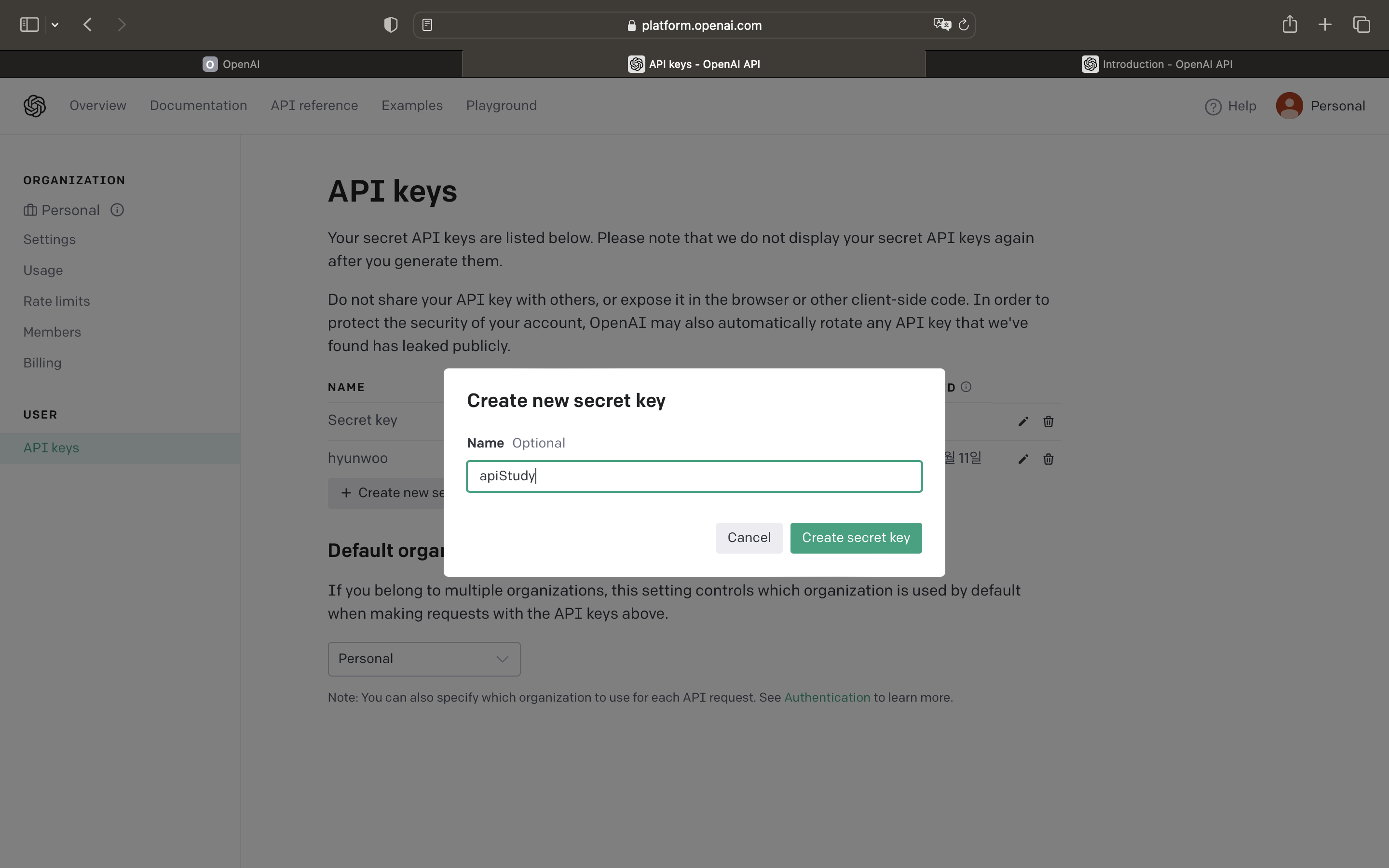Click the OpenAI logo in header
Image resolution: width=1389 pixels, height=868 pixels.
34,106
